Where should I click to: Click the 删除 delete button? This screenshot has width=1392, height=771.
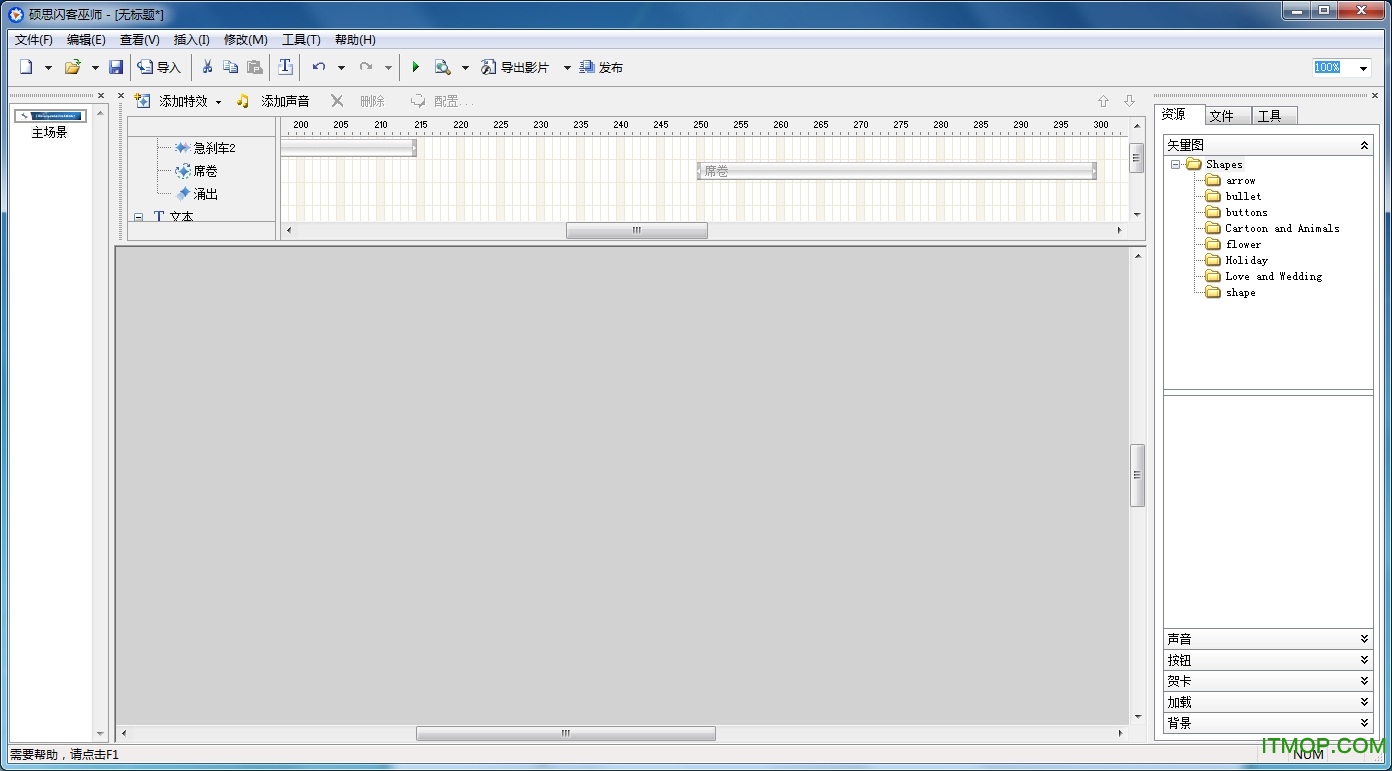358,101
